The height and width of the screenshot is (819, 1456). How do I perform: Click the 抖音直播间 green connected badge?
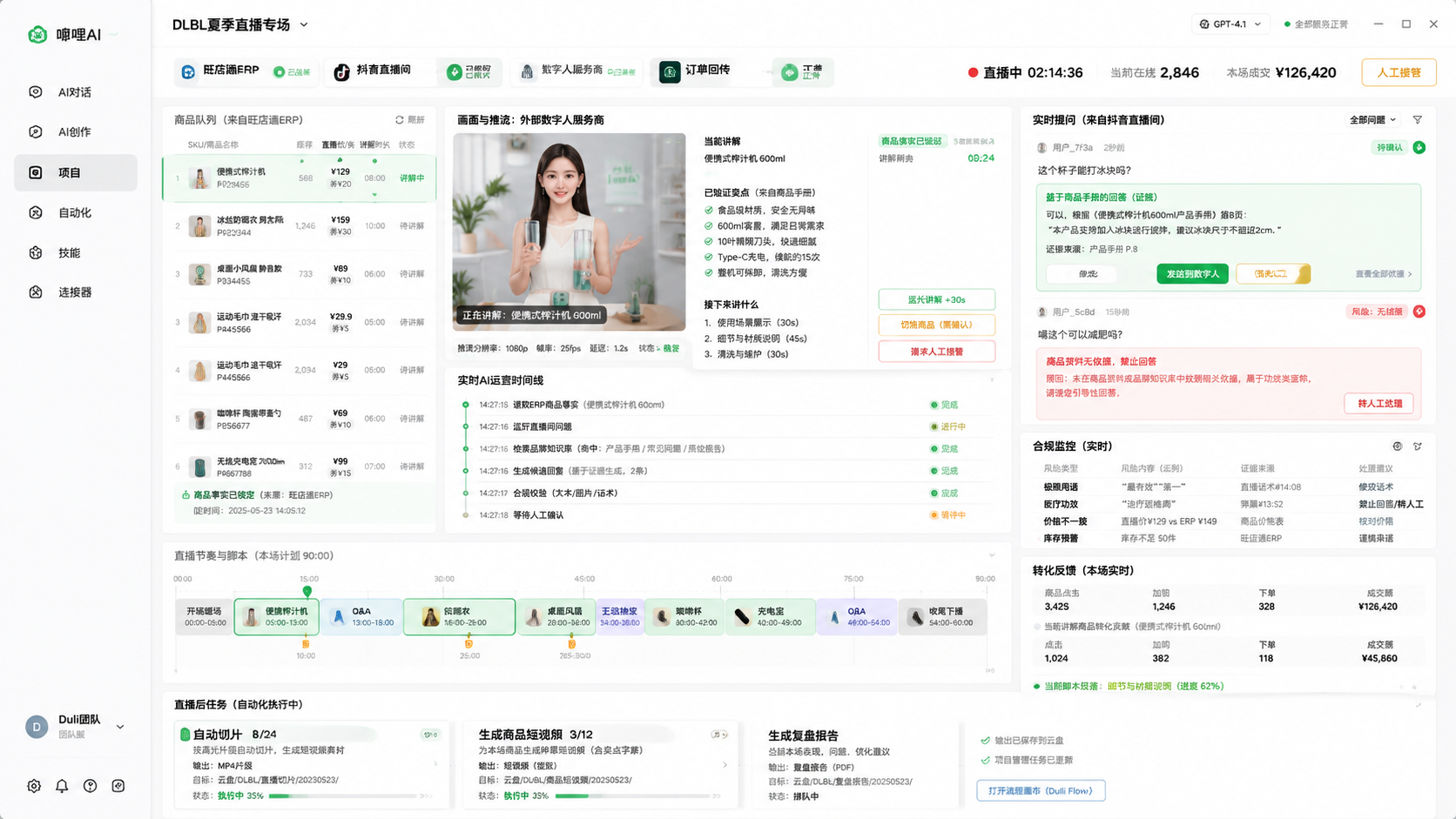coord(470,72)
